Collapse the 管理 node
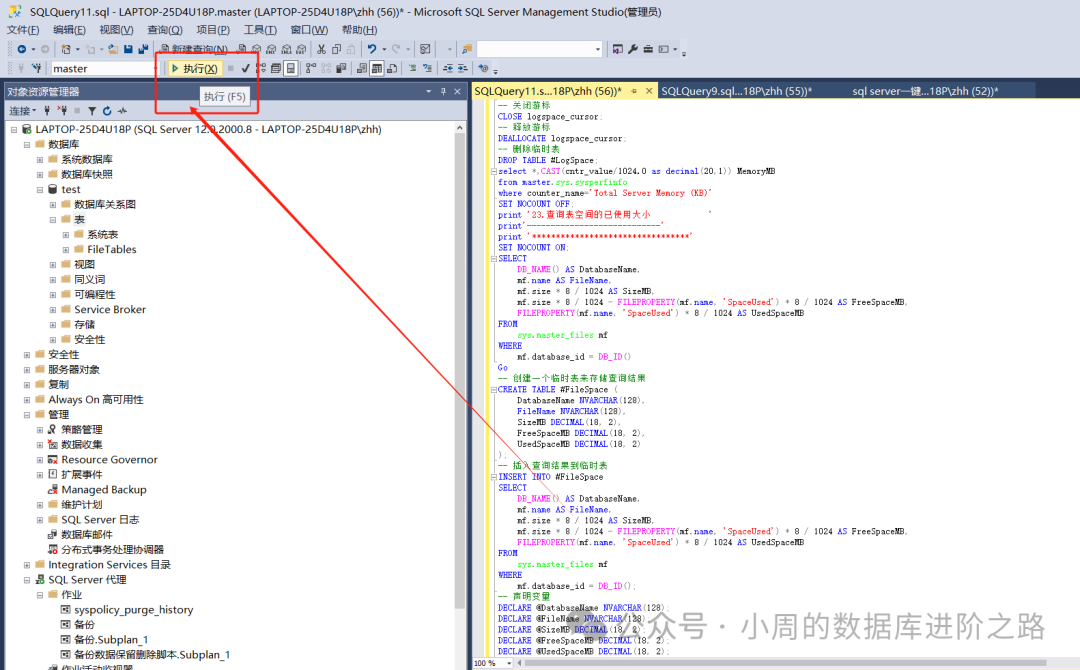This screenshot has width=1080, height=670. click(x=27, y=415)
